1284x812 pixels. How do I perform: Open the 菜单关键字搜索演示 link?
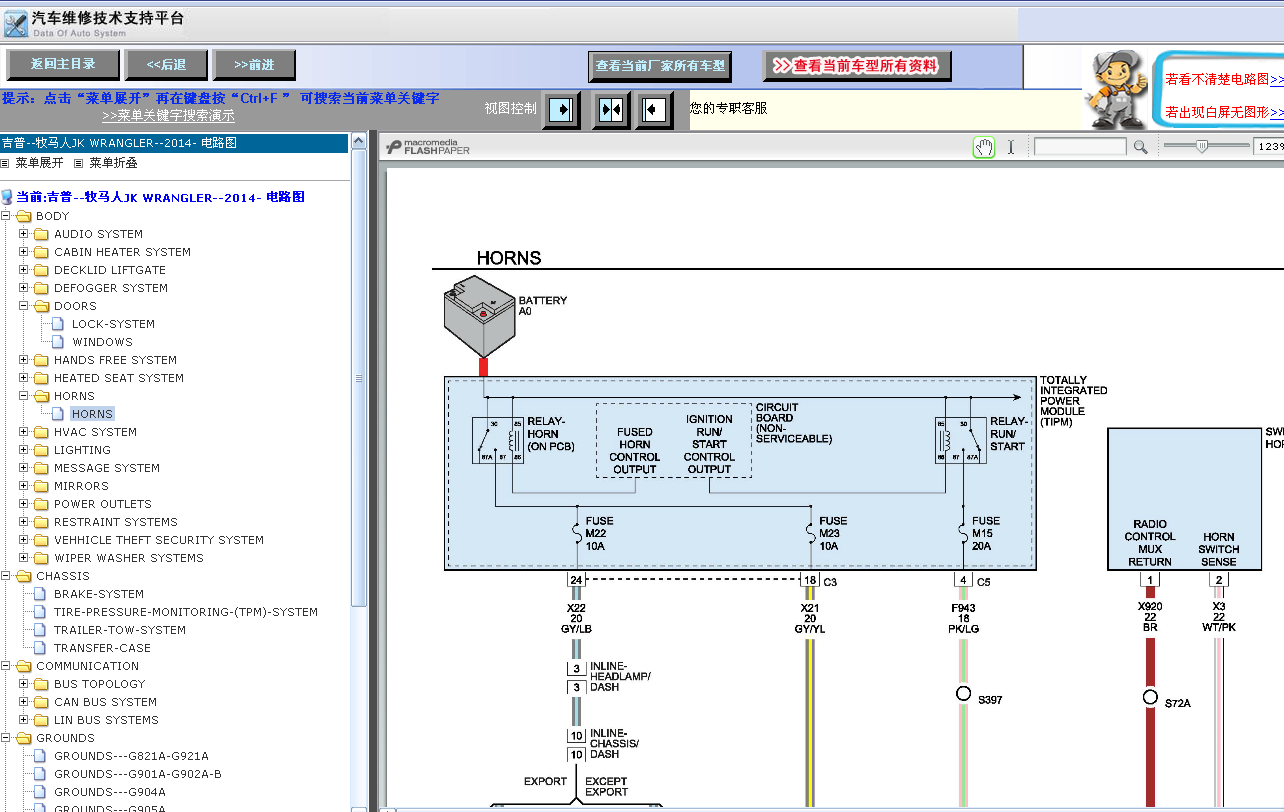(169, 116)
